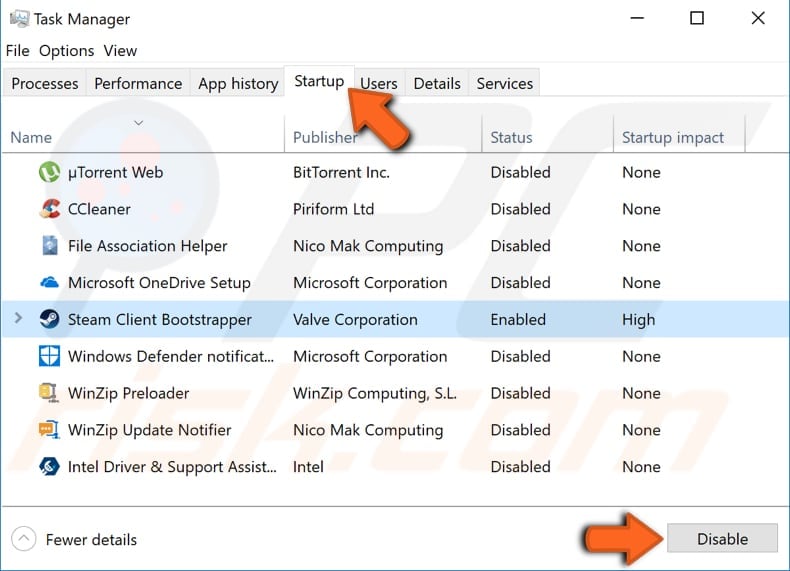Viewport: 790px width, 571px height.
Task: Click the WinZip Computing, S.L. publisher cell
Action: coord(375,393)
